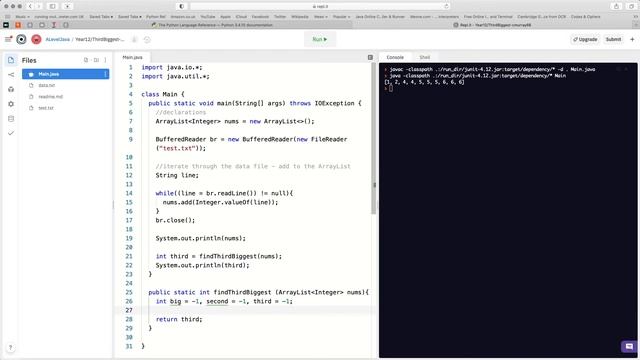Click the privacy shield icon beside address bar
Screen dimensions: 640x360
pos(182,7)
